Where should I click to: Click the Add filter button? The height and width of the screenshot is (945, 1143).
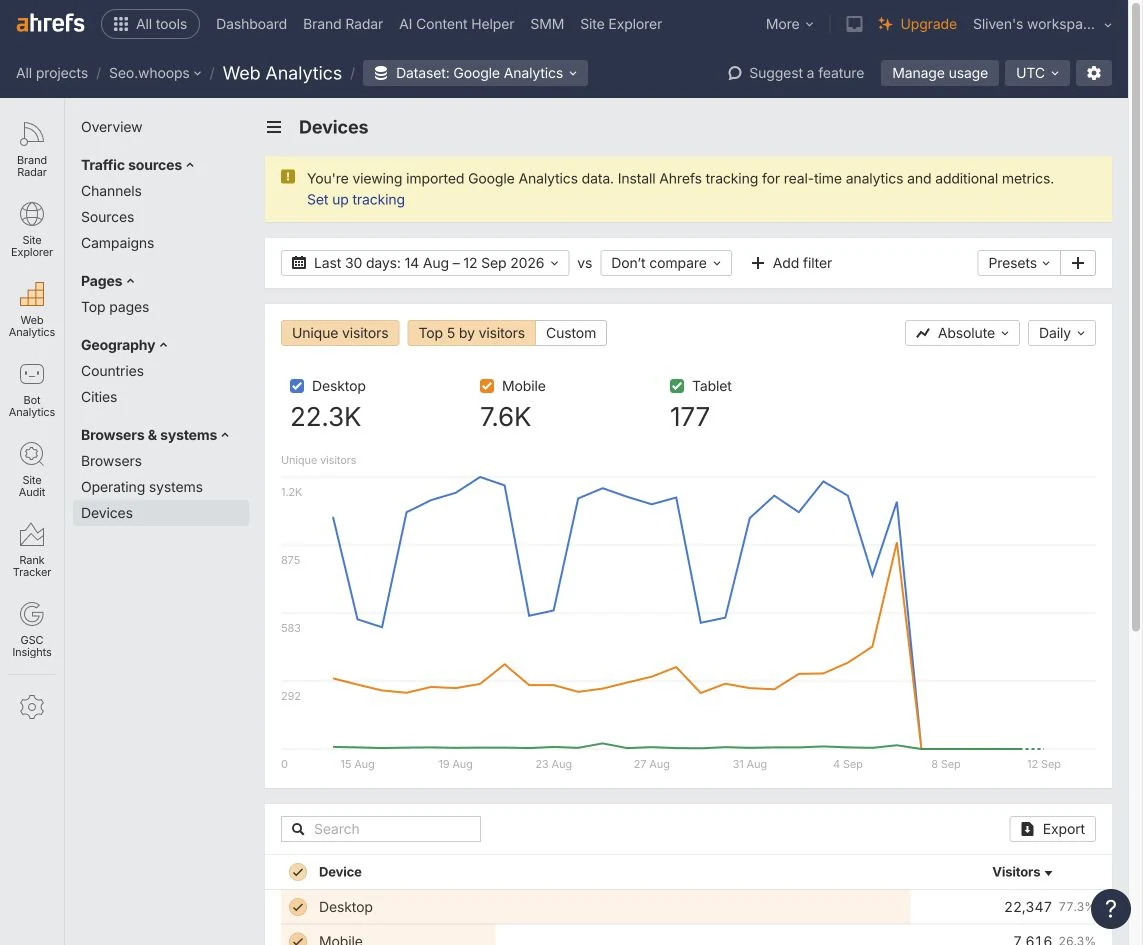tap(792, 263)
